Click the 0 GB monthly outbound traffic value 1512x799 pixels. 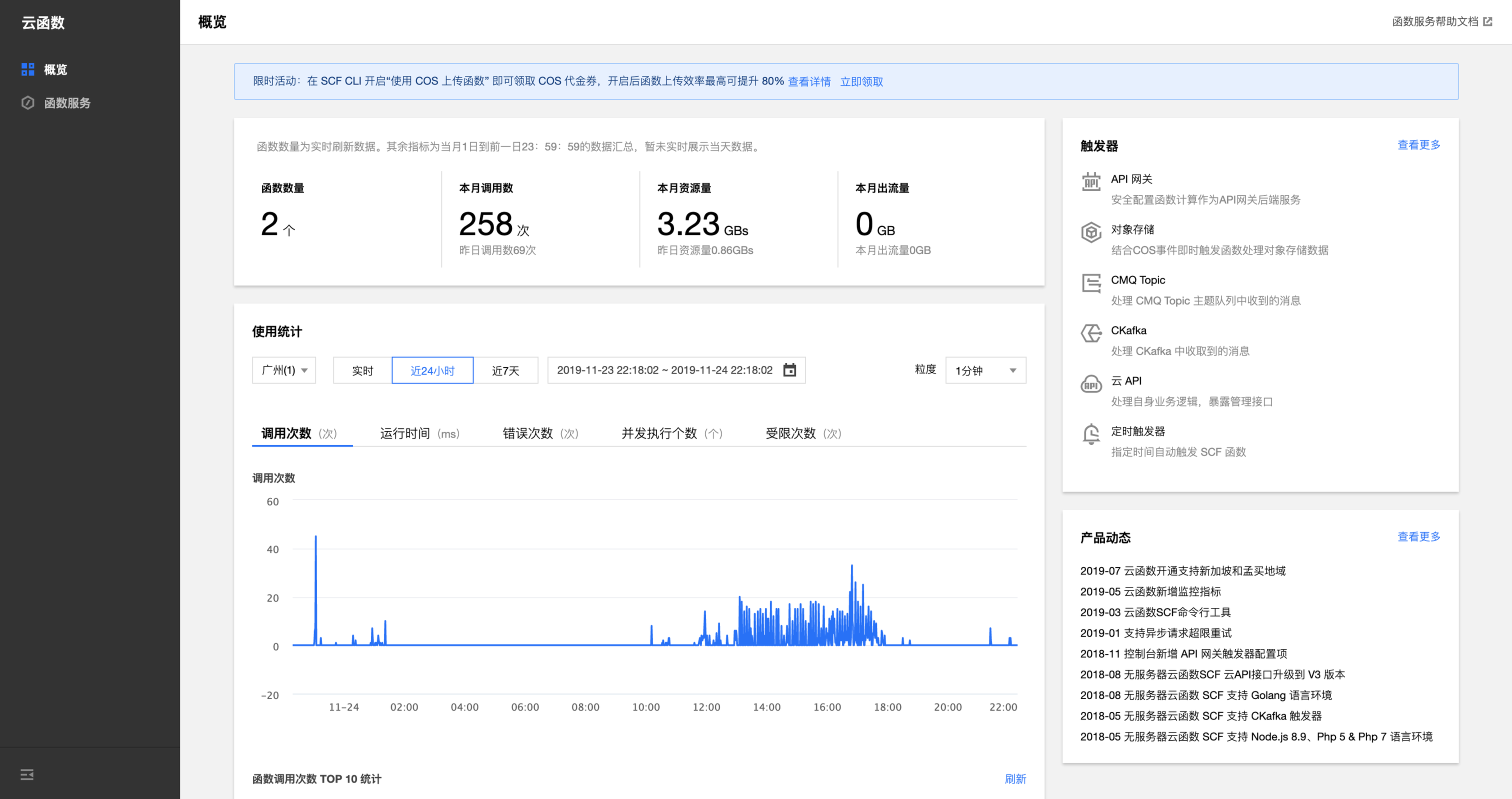pyautogui.click(x=875, y=224)
